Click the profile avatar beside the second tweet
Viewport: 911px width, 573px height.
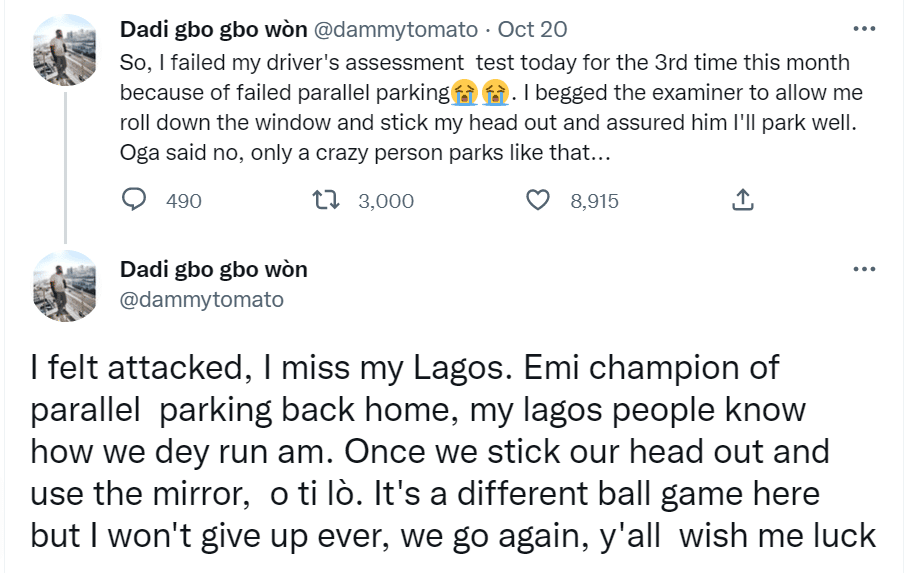coord(66,286)
